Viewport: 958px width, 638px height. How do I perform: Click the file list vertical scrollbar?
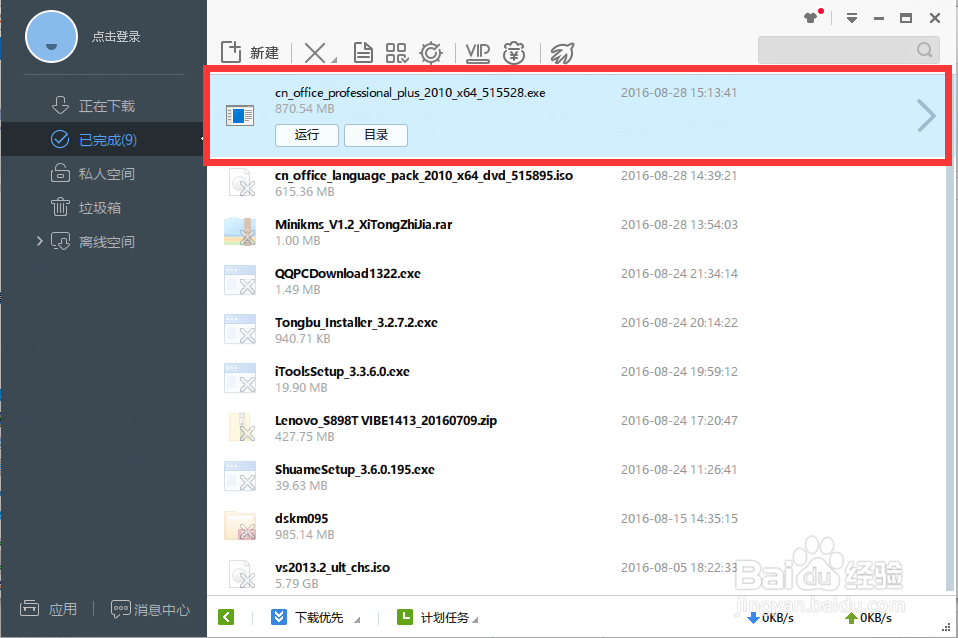[949, 379]
